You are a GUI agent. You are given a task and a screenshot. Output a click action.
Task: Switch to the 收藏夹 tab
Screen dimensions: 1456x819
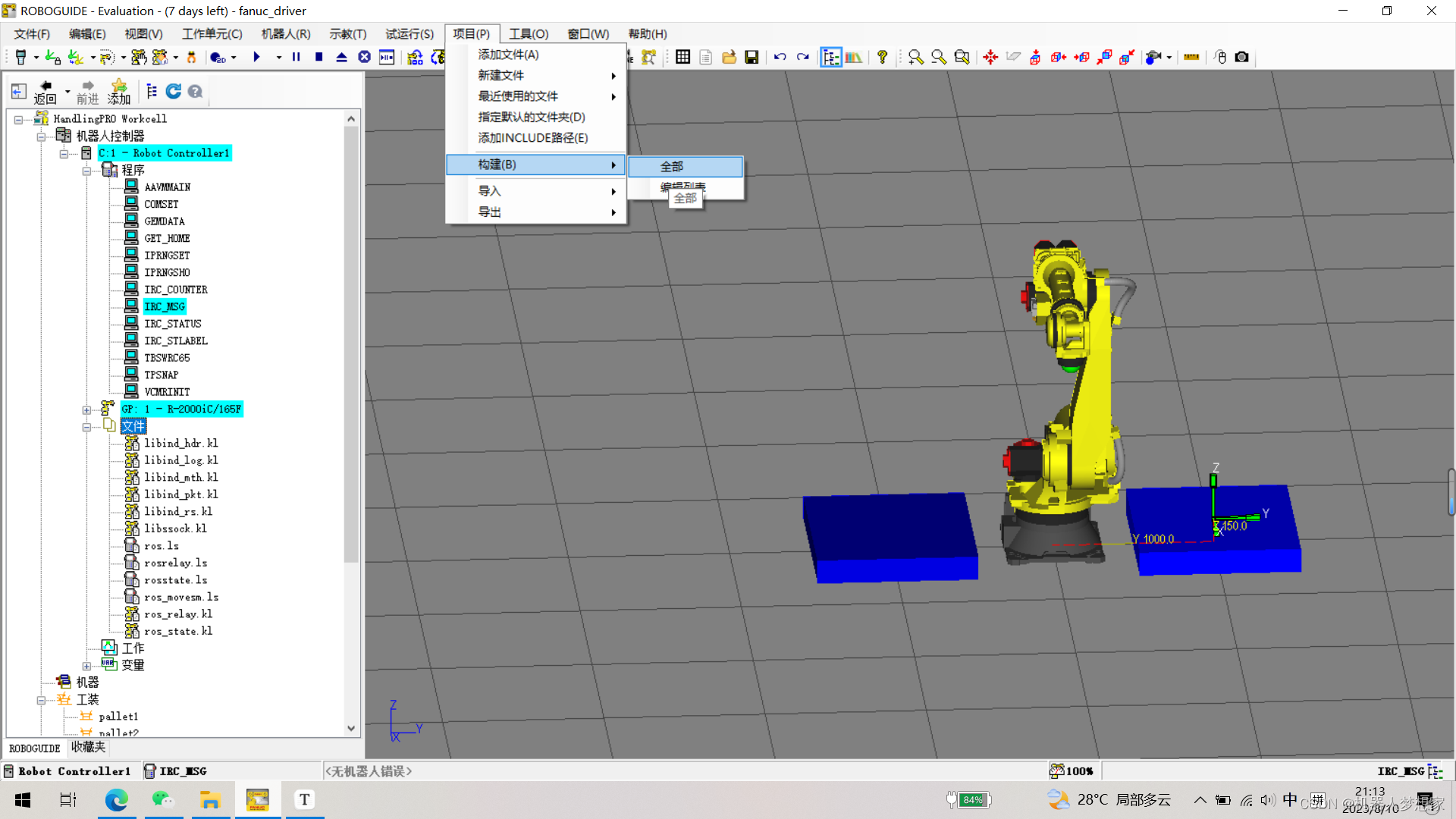click(88, 748)
